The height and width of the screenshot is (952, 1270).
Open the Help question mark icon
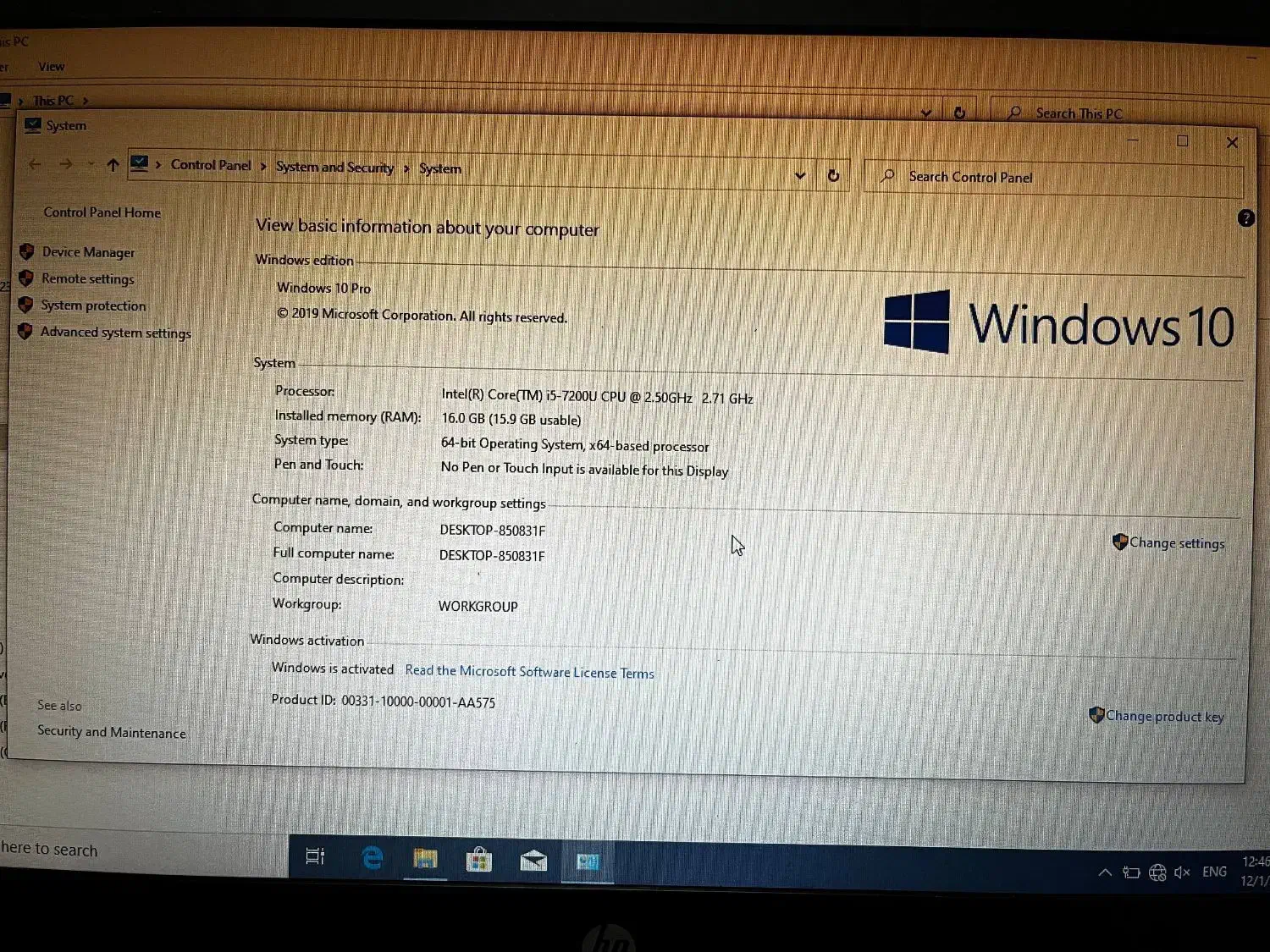pos(1246,217)
